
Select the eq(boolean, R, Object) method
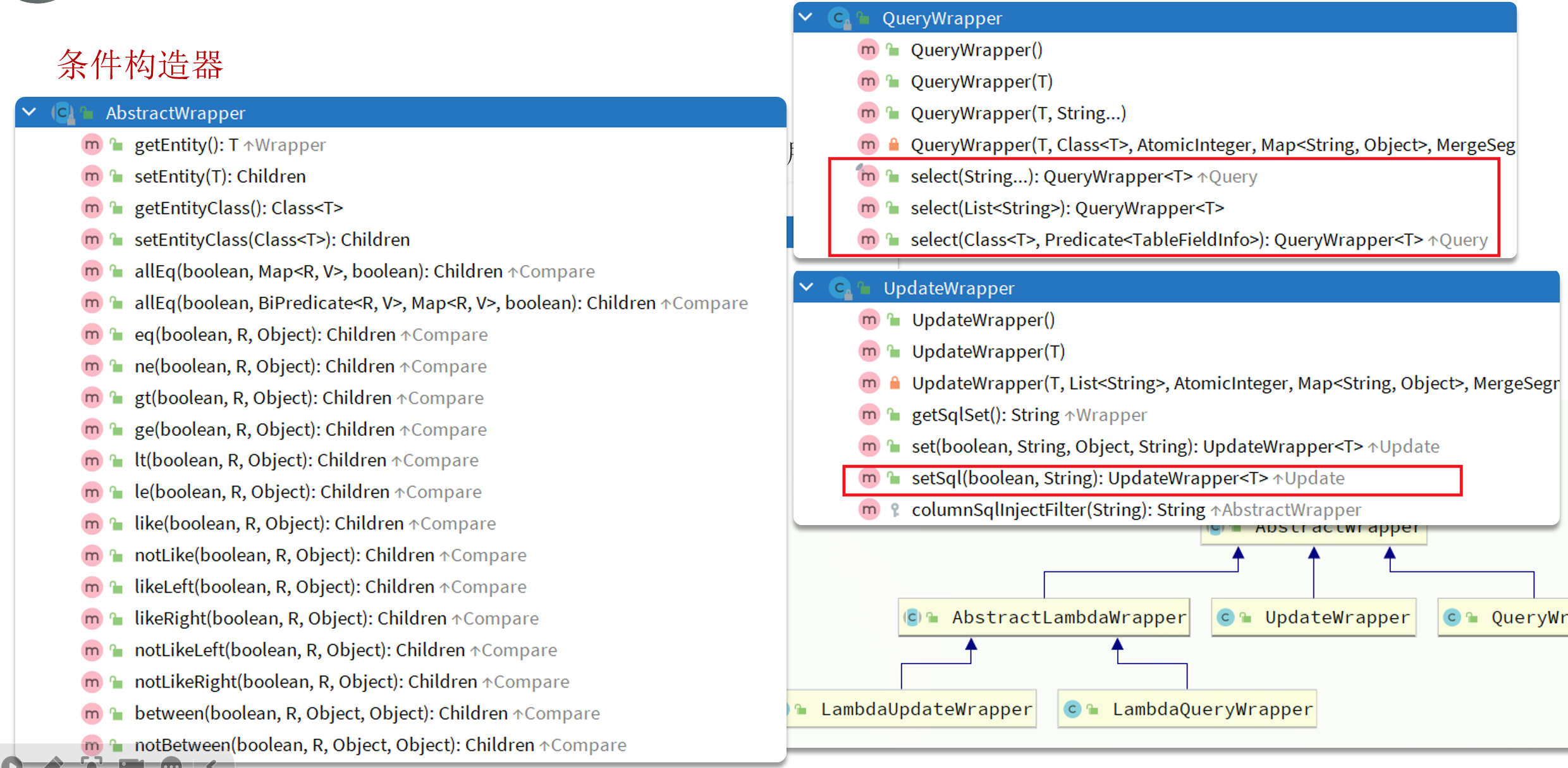(x=310, y=335)
